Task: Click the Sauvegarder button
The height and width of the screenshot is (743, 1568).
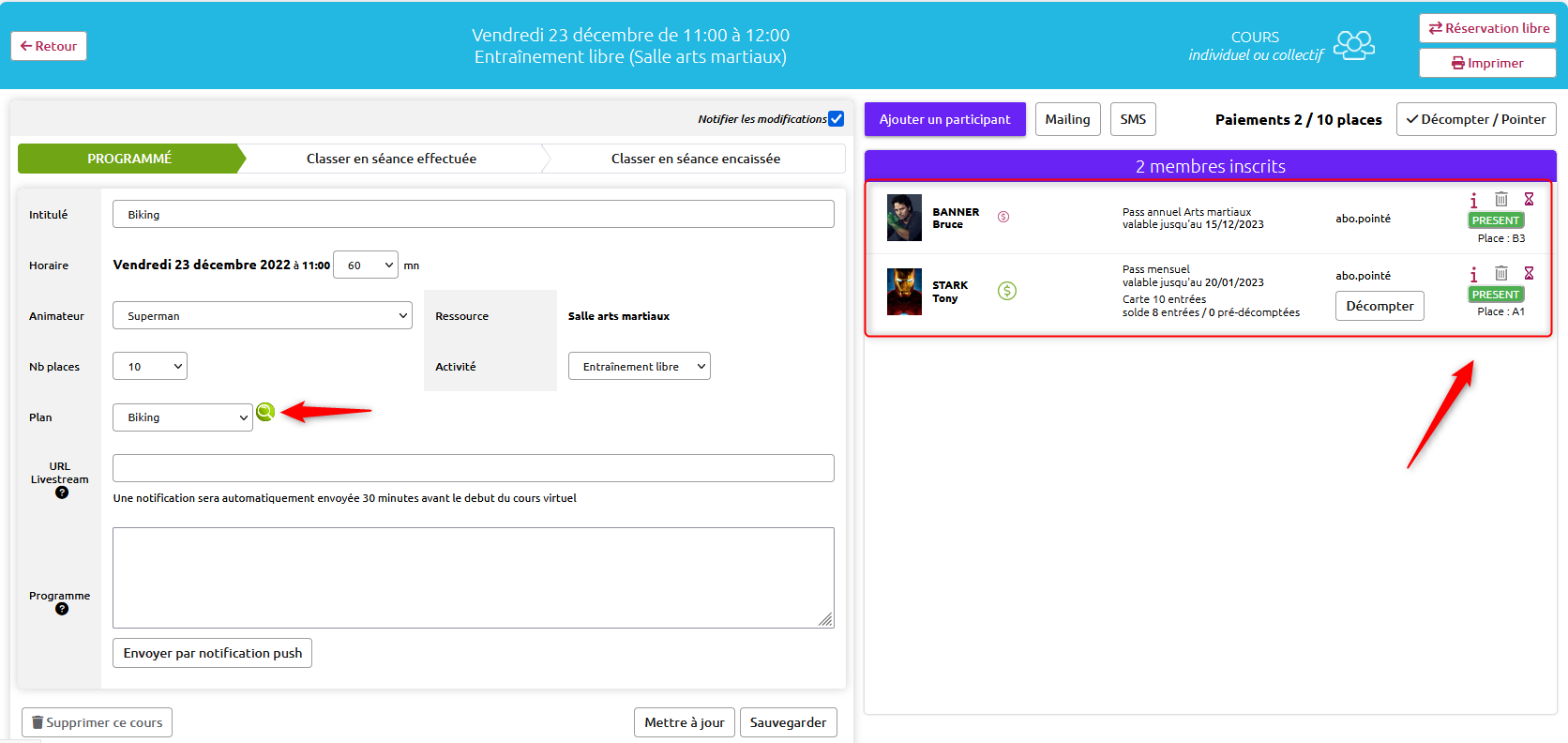Action: [x=789, y=722]
